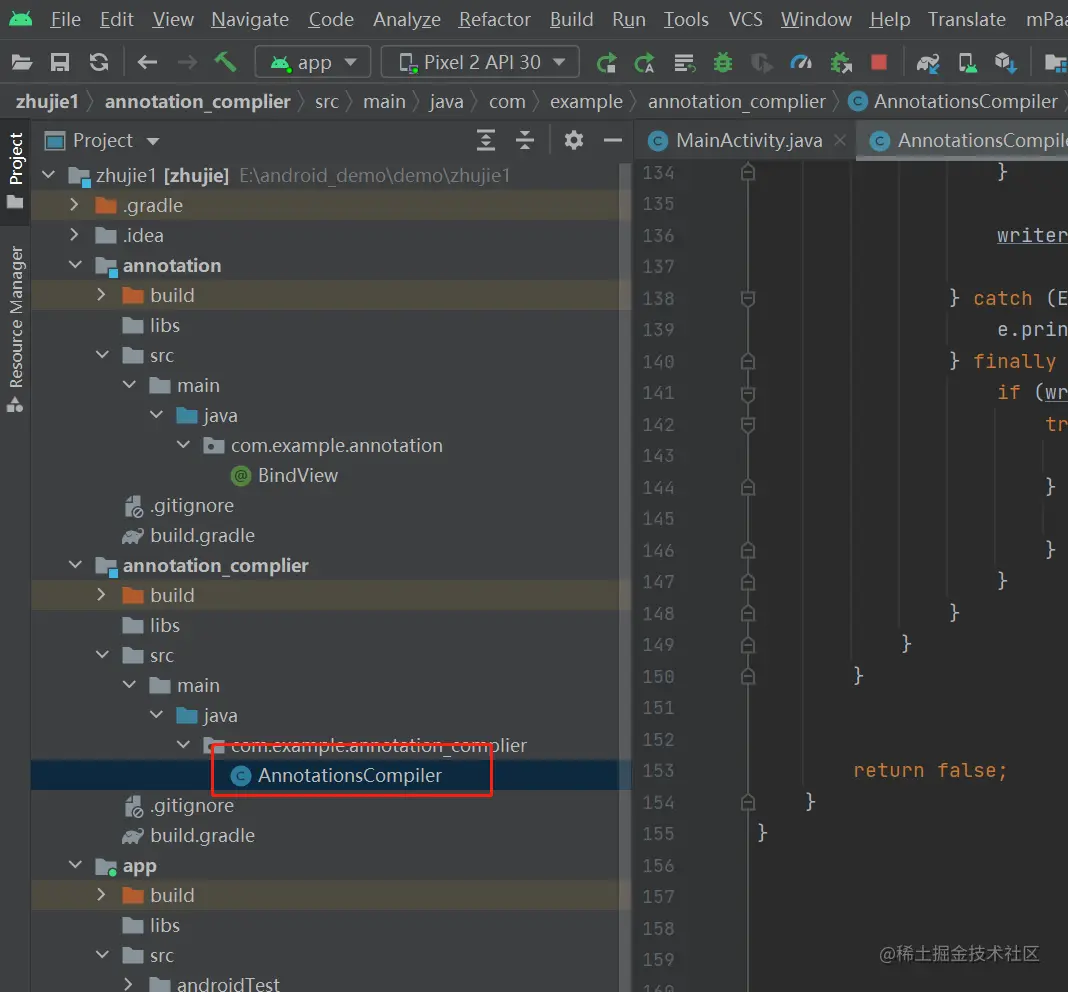Expand the build folder under annotation
The height and width of the screenshot is (992, 1068).
(101, 295)
